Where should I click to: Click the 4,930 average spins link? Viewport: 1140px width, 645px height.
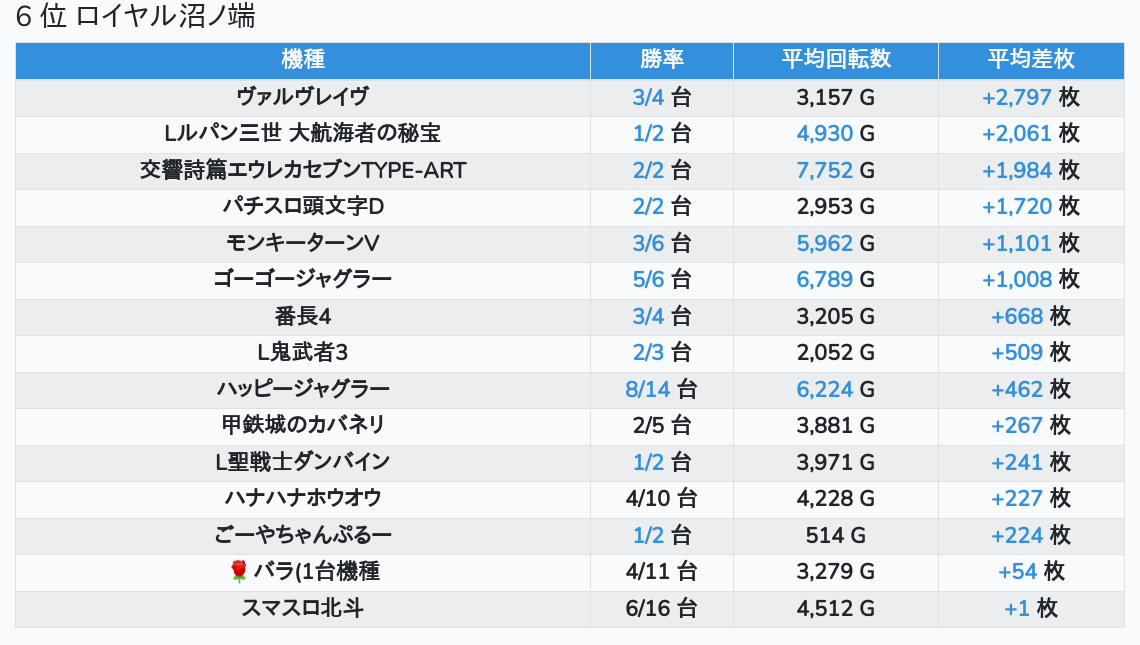(x=824, y=134)
